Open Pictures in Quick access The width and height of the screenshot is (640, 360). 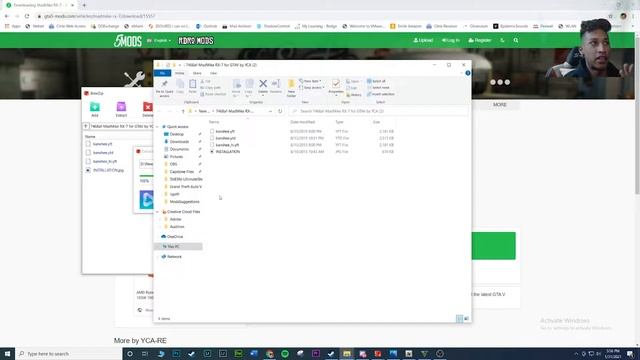[x=176, y=157]
